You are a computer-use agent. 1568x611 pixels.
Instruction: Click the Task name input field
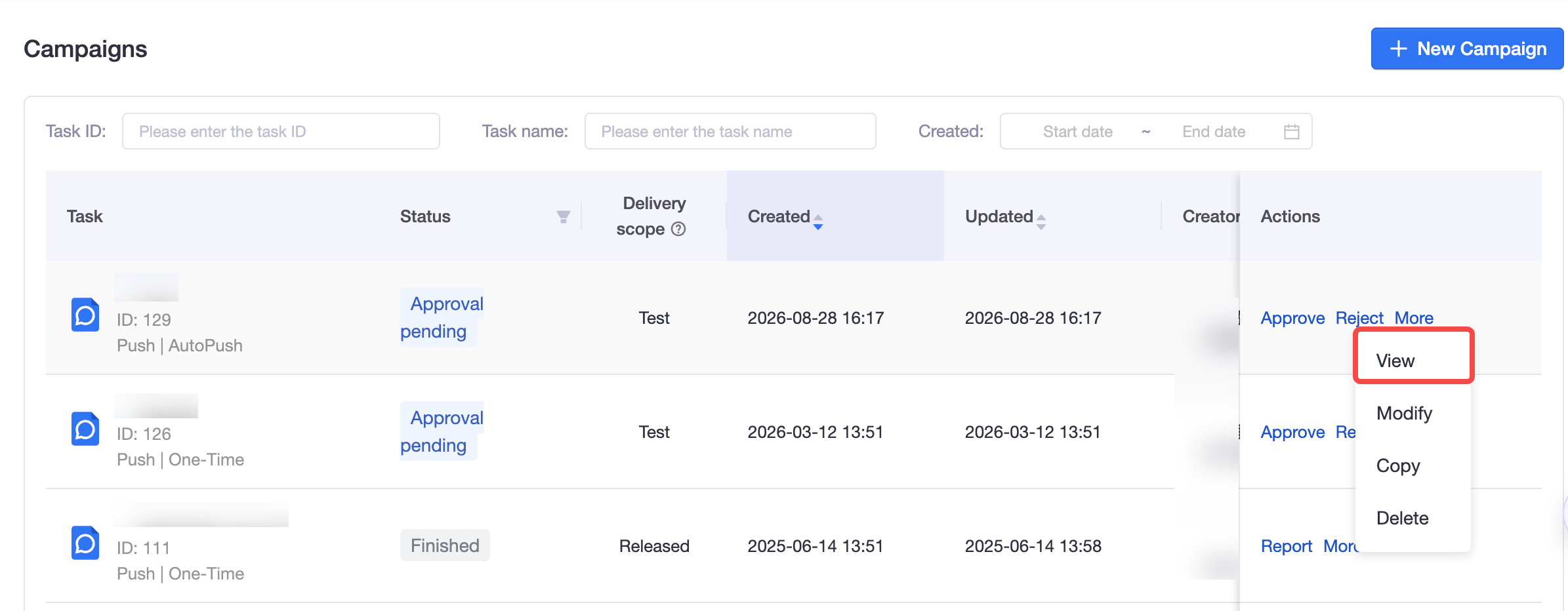point(730,131)
